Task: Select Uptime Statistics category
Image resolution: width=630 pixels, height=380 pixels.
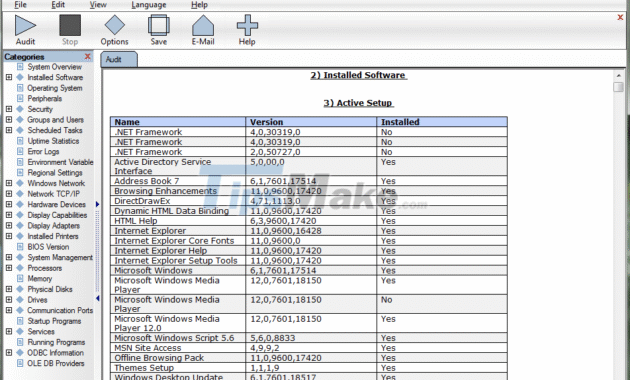Action: [53, 141]
